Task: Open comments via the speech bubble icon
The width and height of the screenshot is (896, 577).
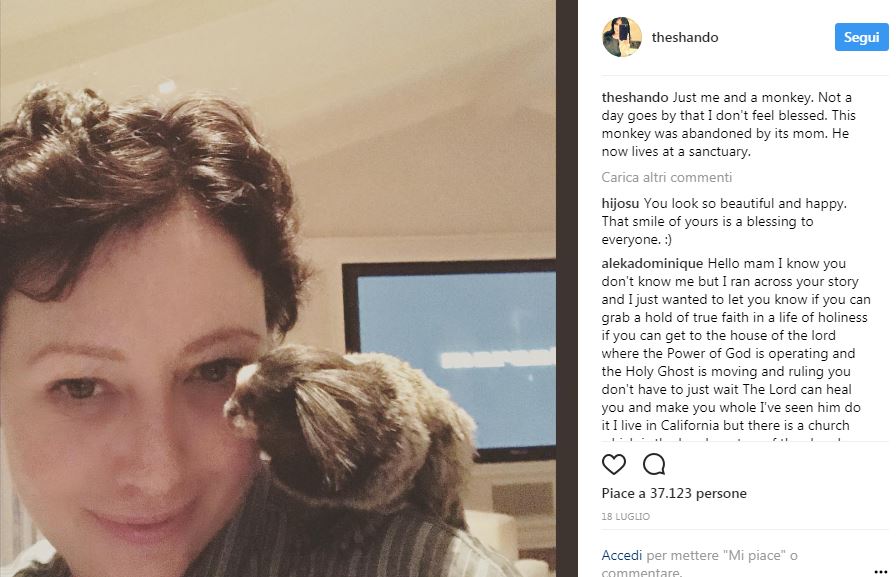Action: coord(654,464)
